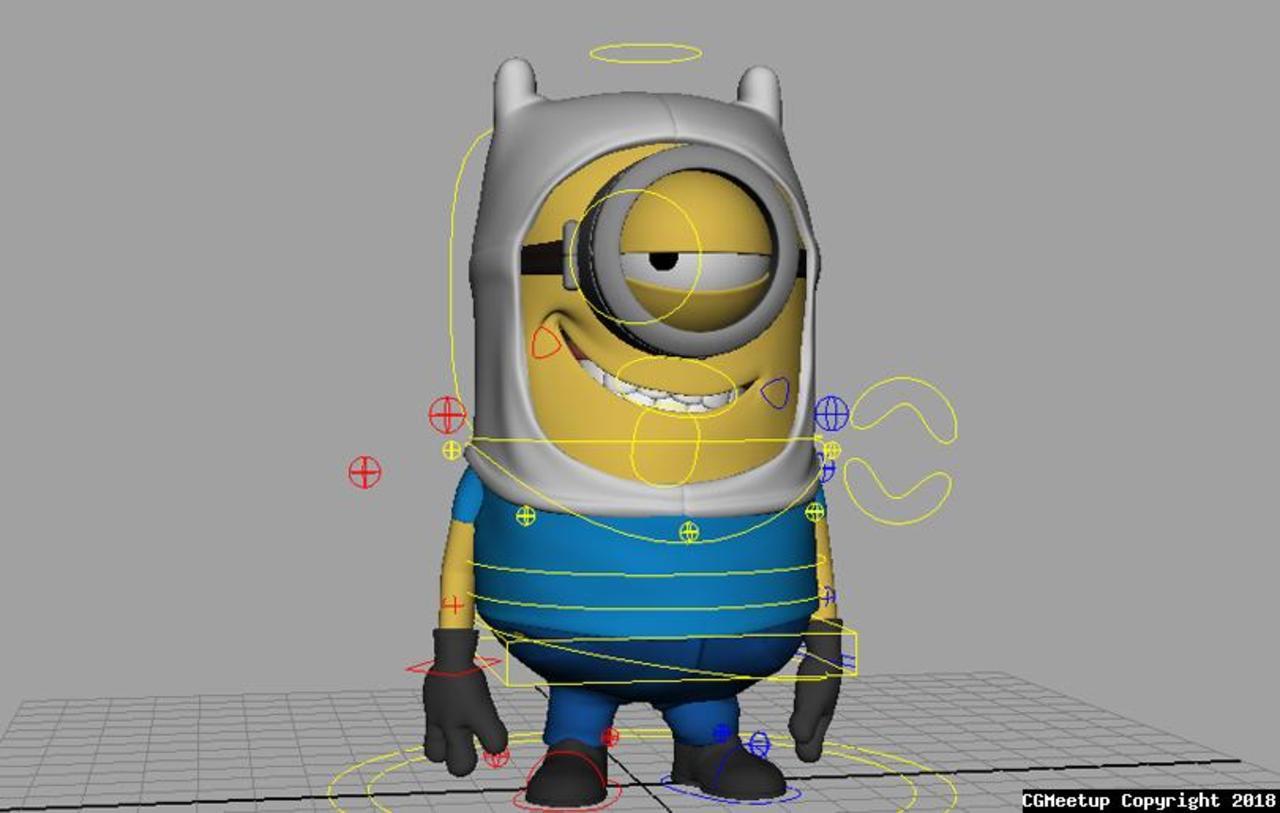The image size is (1280, 813).
Task: Pick the small red cross control on the elbow
Action: coord(453,604)
